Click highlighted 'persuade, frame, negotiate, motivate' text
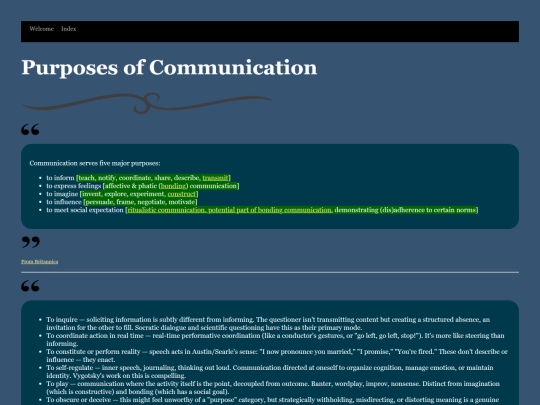 tap(140, 202)
